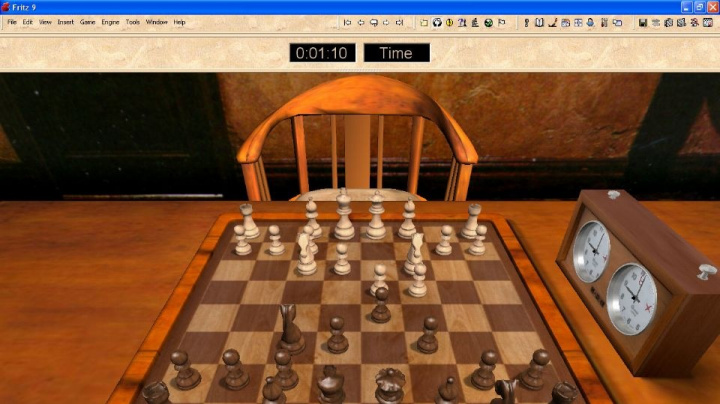Open the File menu

pyautogui.click(x=12, y=22)
